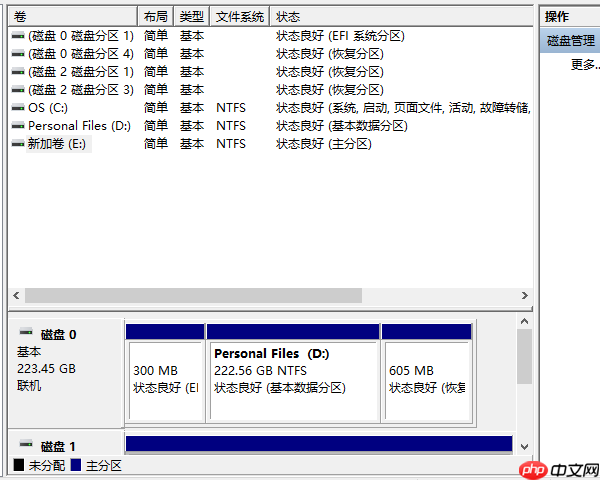This screenshot has width=600, height=480.
Task: Select volume (磁盘 0 磁盘分区 4)
Action: click(x=81, y=54)
